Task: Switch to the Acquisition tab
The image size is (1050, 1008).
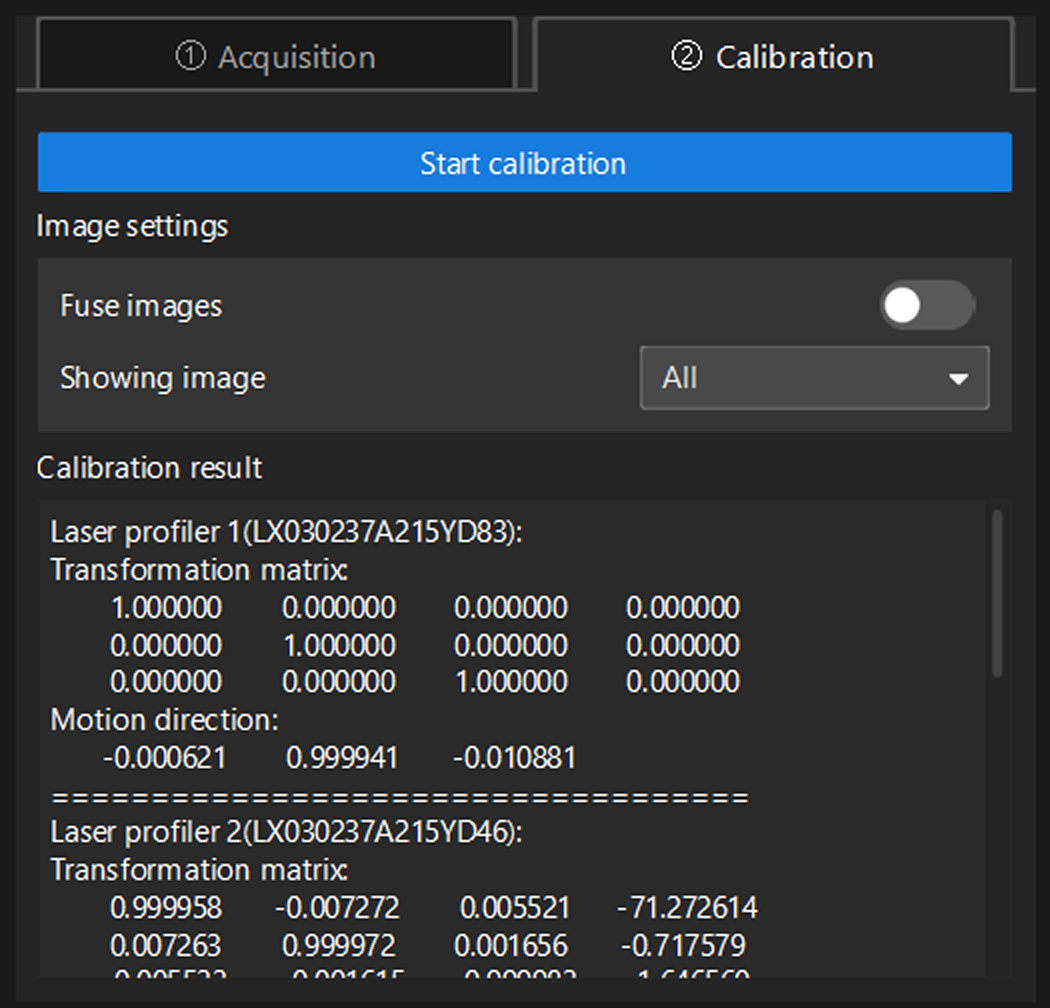Action: (275, 57)
